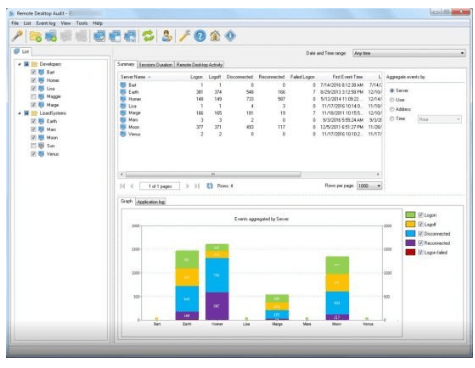Click the red Logon failed legend swatch
The height and width of the screenshot is (368, 475).
click(x=410, y=252)
